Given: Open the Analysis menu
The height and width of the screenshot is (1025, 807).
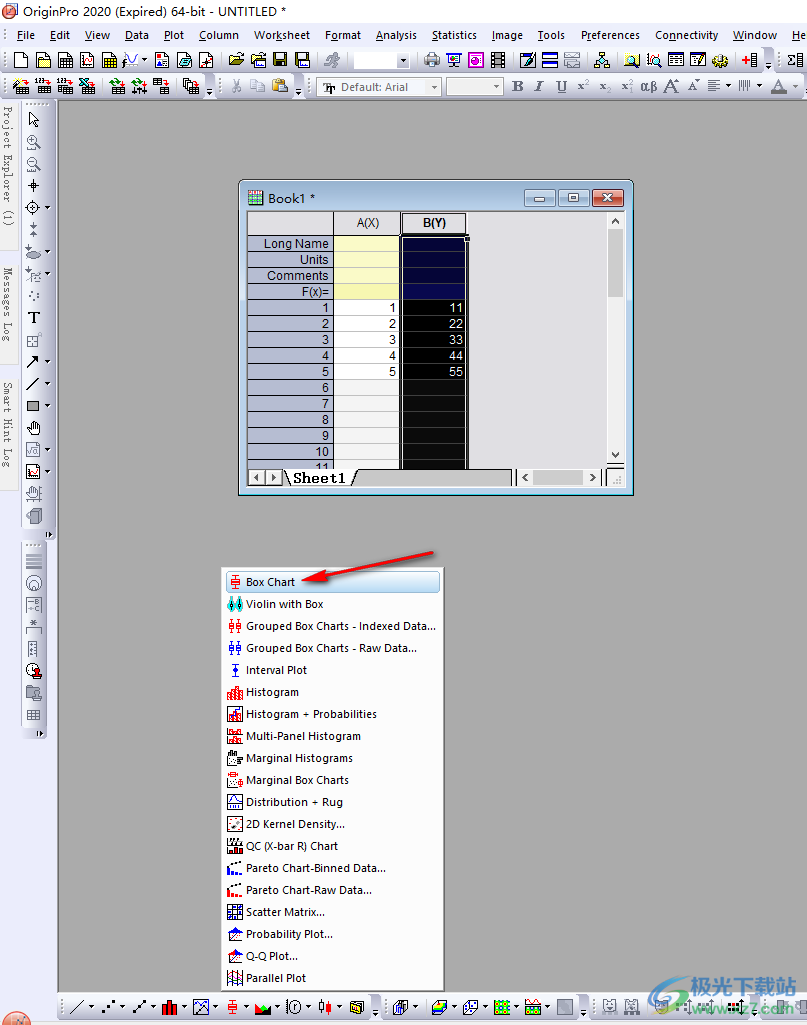Looking at the screenshot, I should (396, 35).
